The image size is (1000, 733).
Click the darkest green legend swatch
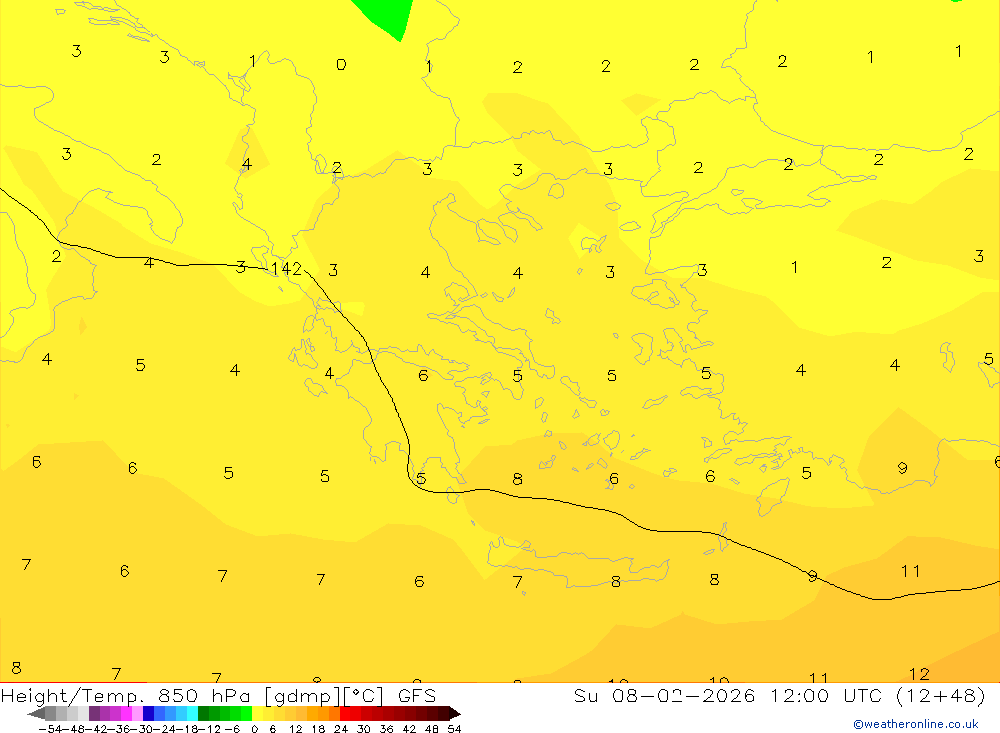(203, 713)
